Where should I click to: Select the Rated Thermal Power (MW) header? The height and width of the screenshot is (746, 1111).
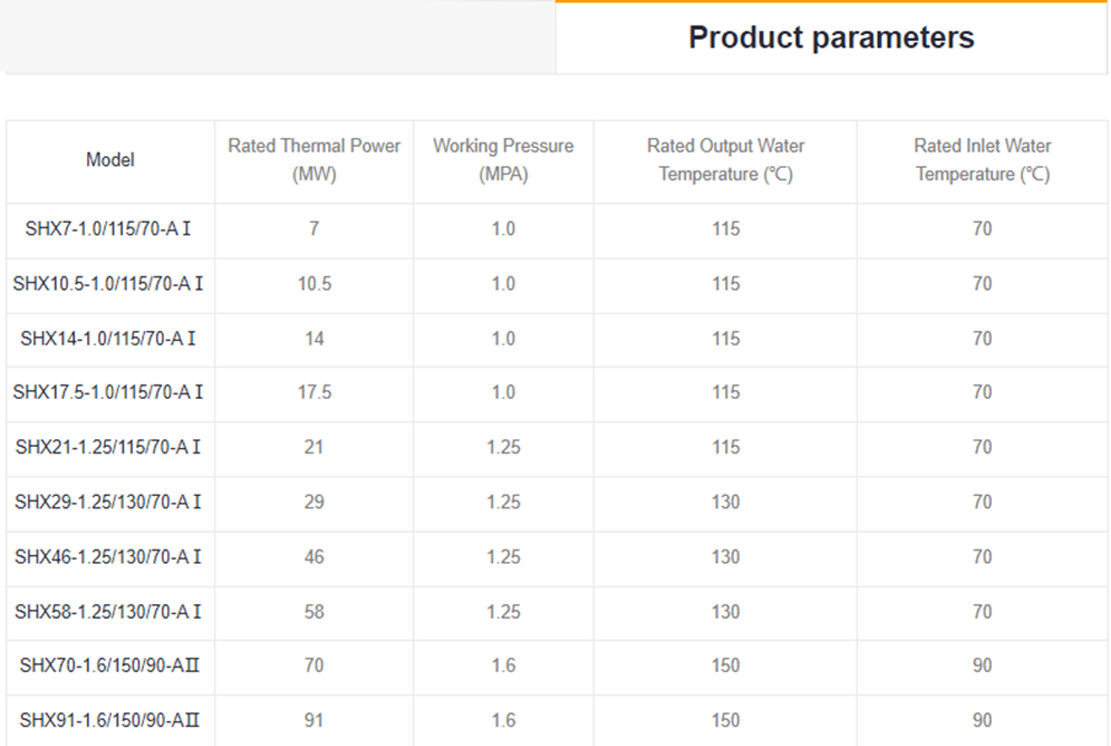click(x=314, y=160)
